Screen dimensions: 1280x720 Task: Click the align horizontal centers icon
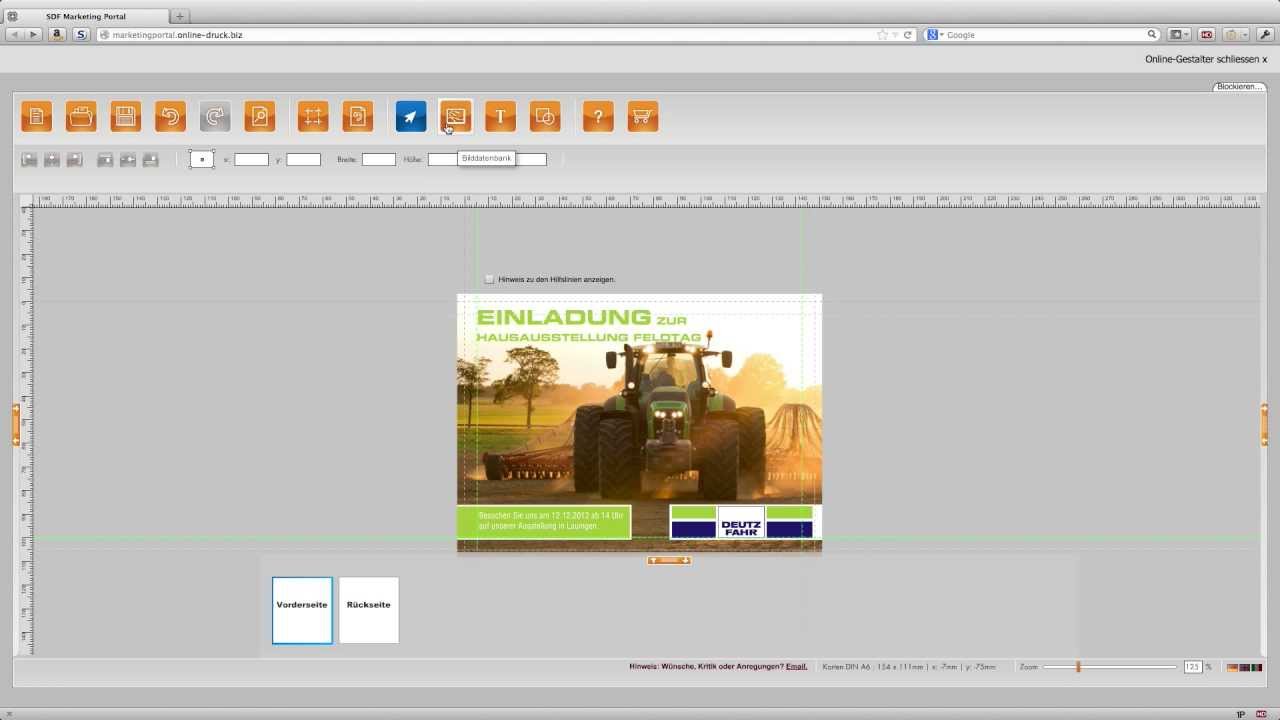(51, 160)
